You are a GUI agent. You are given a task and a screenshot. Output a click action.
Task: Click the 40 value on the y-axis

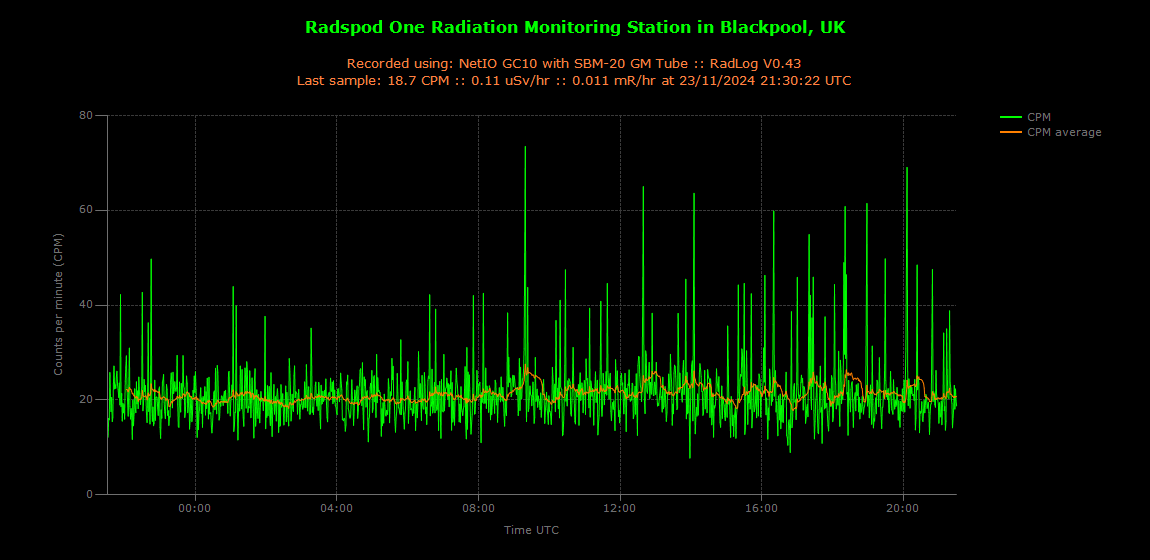click(88, 305)
